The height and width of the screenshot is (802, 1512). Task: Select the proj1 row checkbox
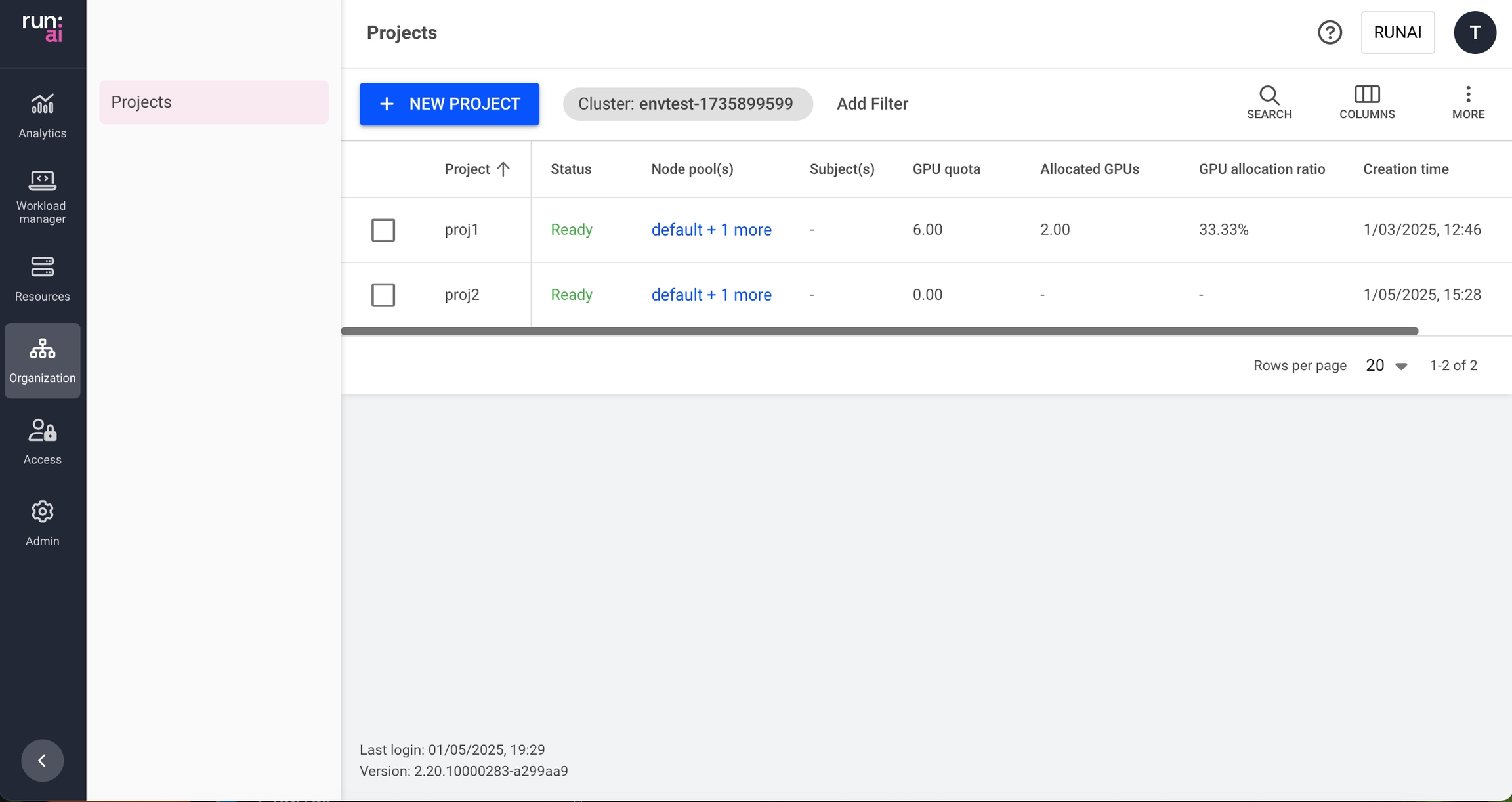pyautogui.click(x=383, y=230)
